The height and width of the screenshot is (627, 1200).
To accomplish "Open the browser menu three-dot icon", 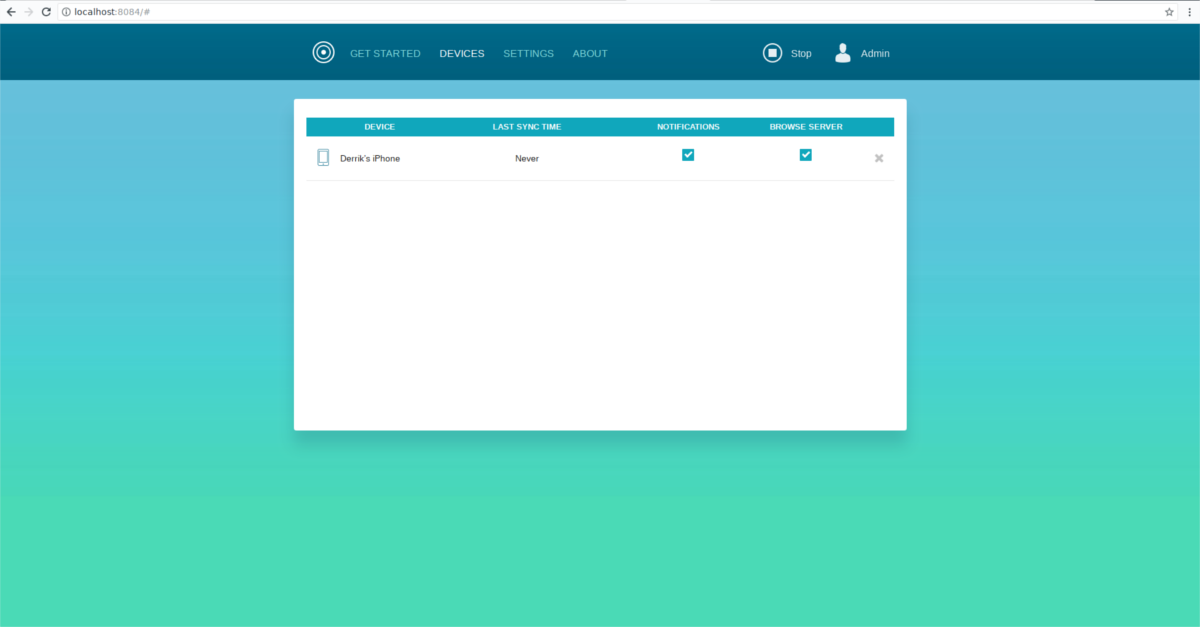I will pos(1188,12).
